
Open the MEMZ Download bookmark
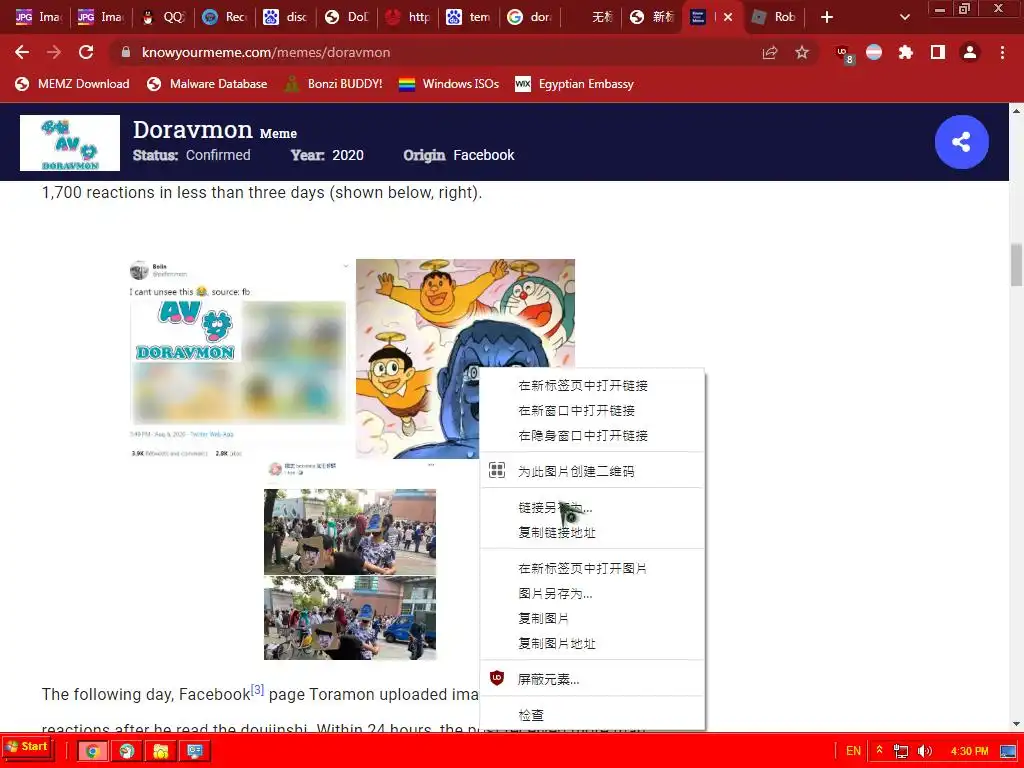72,84
